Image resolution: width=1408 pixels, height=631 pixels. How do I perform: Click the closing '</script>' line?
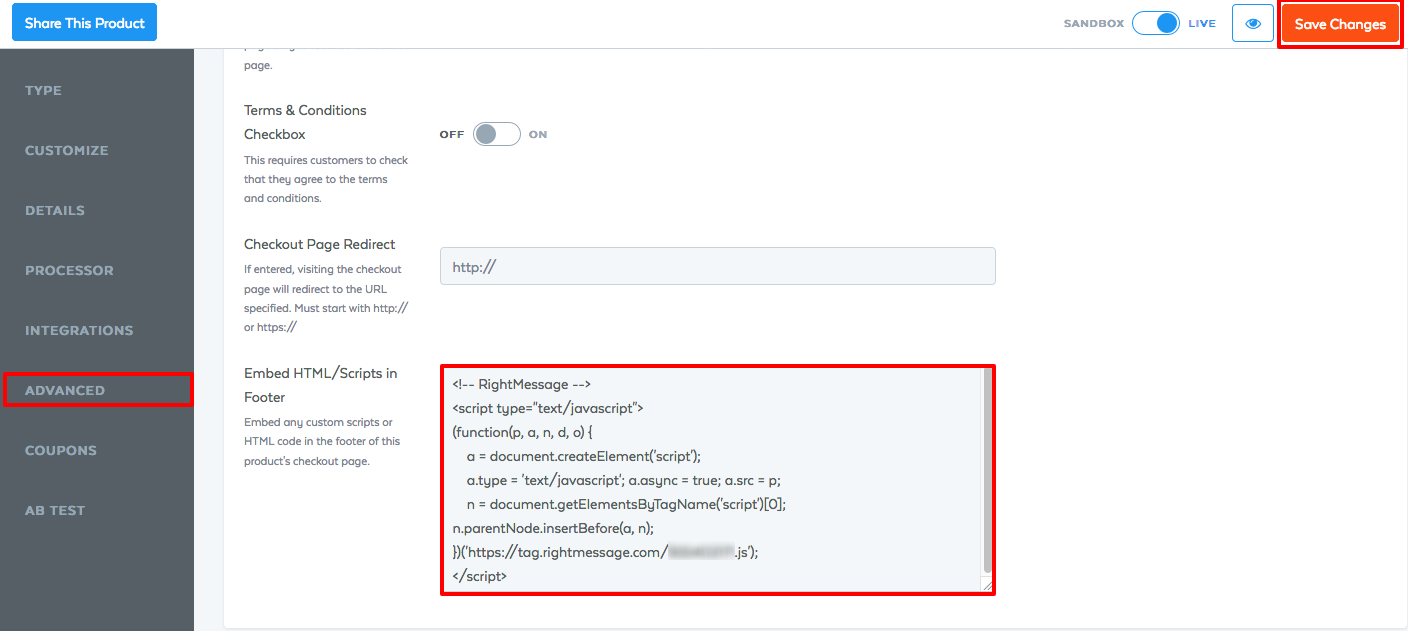(x=480, y=576)
